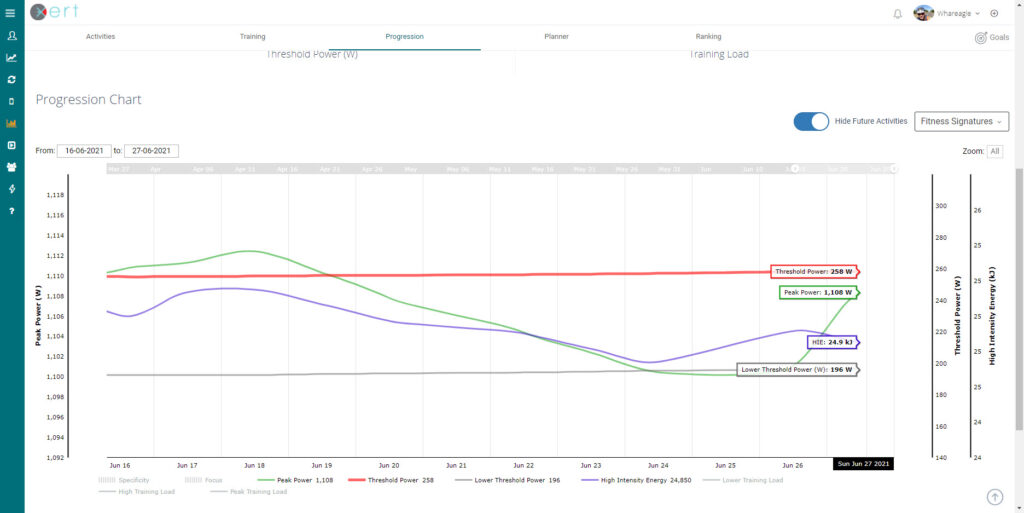Click the scroll-to-top arrow button
The image size is (1024, 513).
994,497
